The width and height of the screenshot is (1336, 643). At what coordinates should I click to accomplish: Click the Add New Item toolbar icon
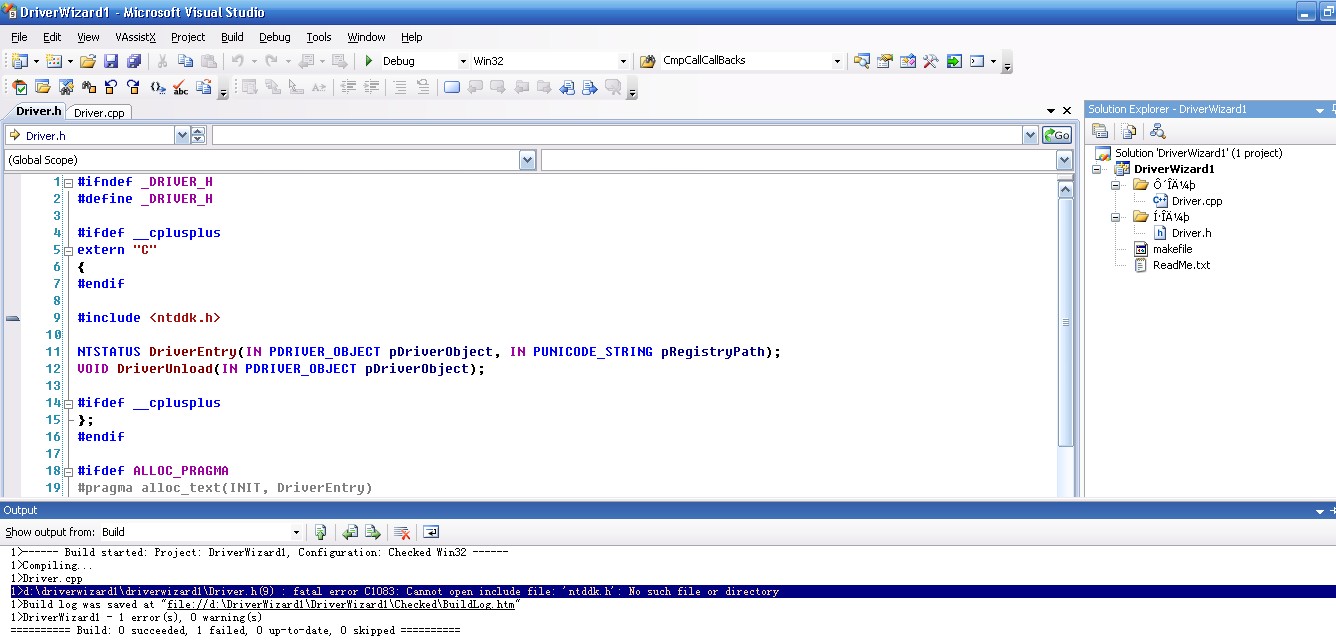(x=53, y=61)
